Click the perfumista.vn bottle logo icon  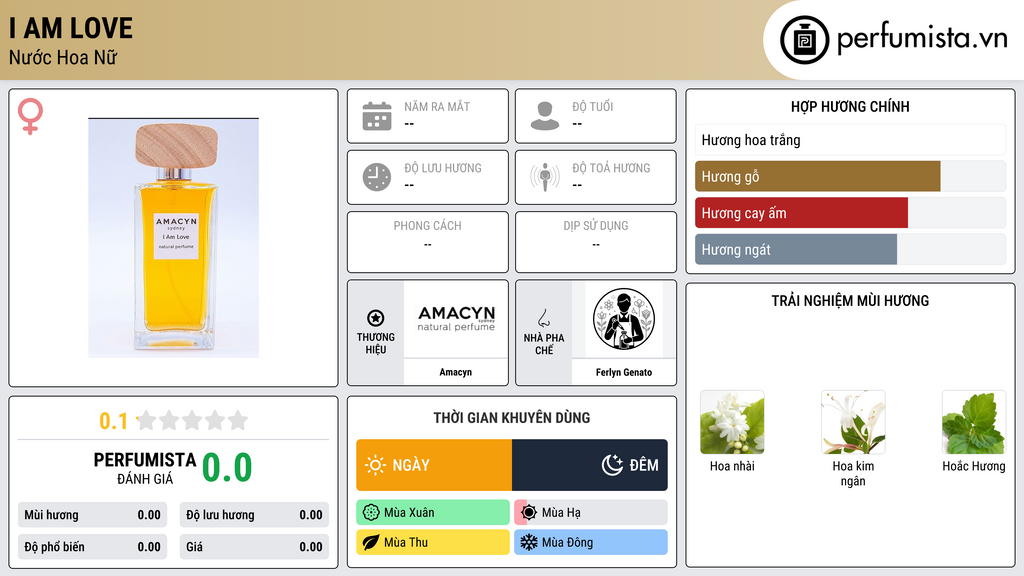tap(804, 40)
